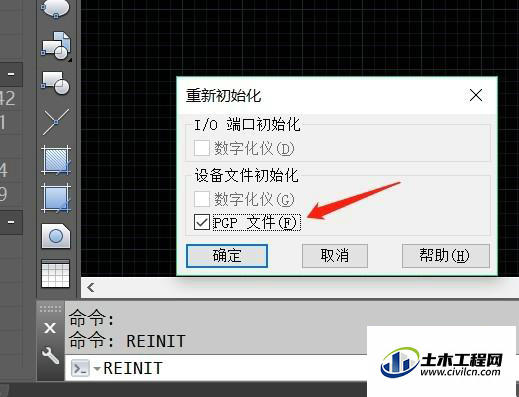Select the table tool icon
This screenshot has height=397, width=519.
point(56,274)
